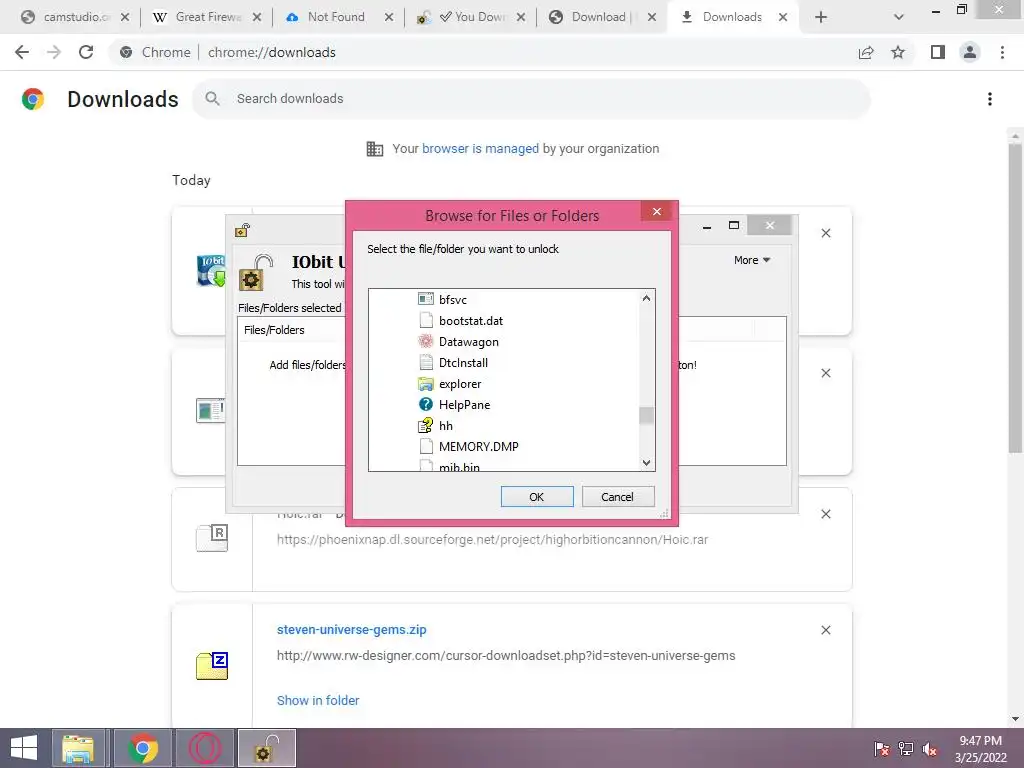Screen dimensions: 1024x768
Task: Select the HelpPane entry
Action: click(464, 405)
